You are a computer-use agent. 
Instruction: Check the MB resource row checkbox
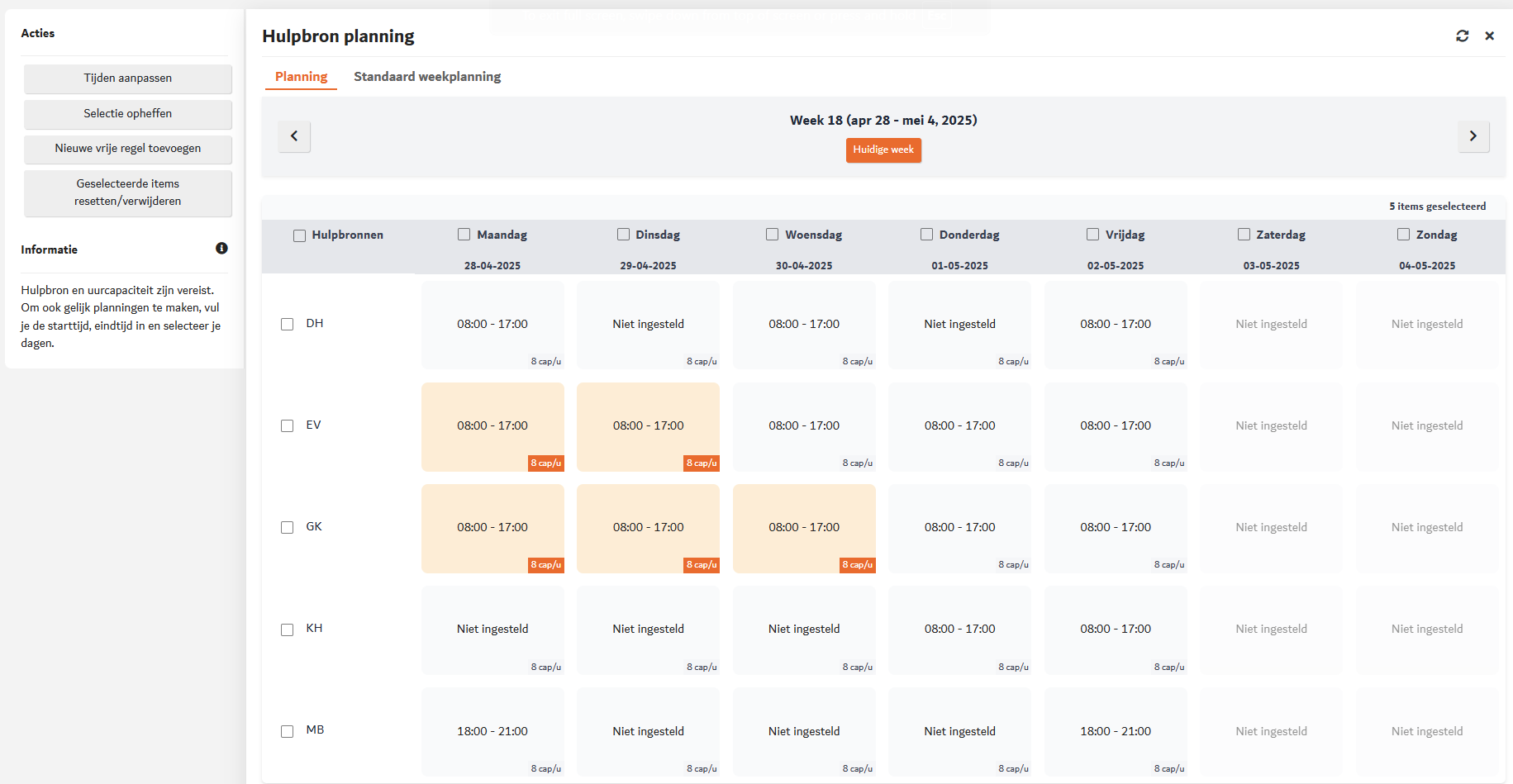pos(288,732)
